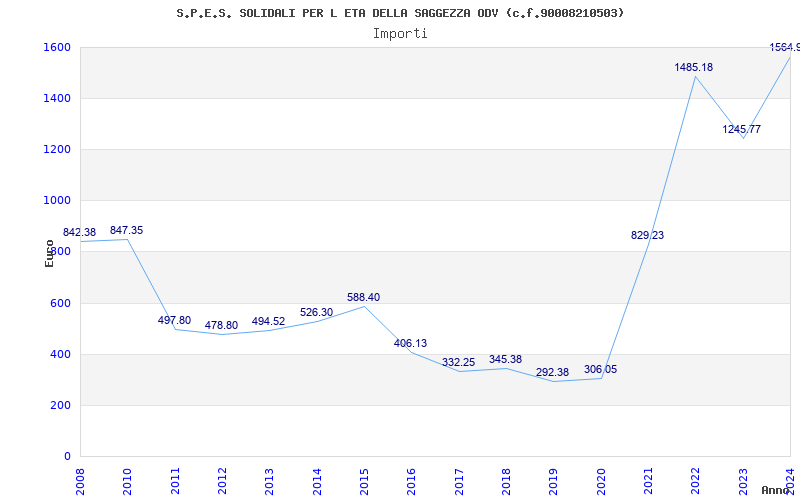Click the 478.80 data point label
Viewport: 800px width, 500px height.
[221, 326]
